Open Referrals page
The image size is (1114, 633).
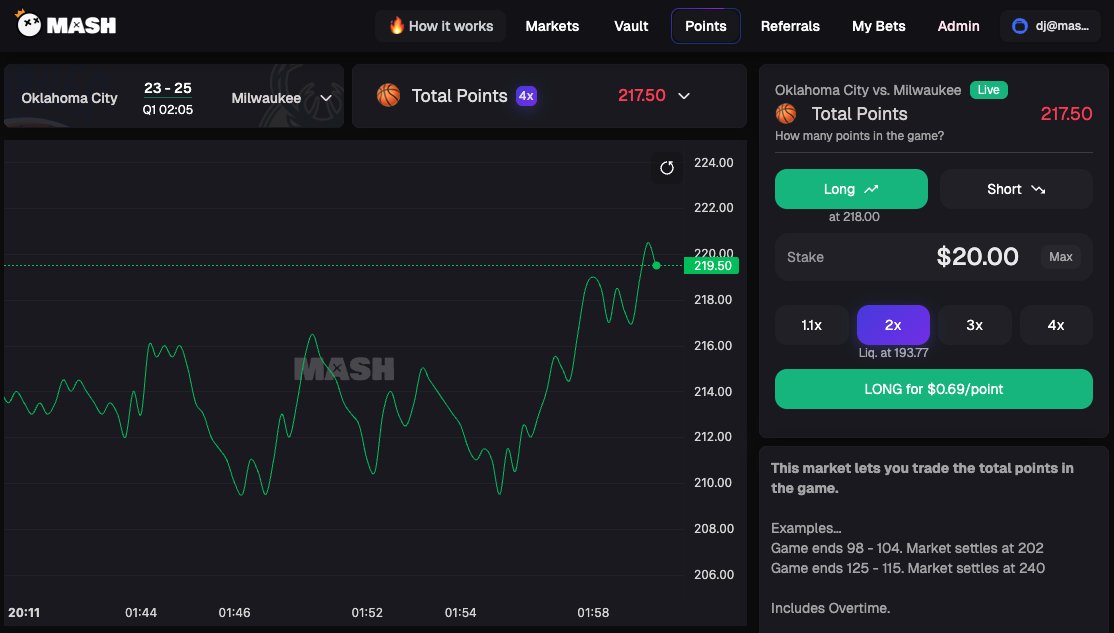click(790, 26)
